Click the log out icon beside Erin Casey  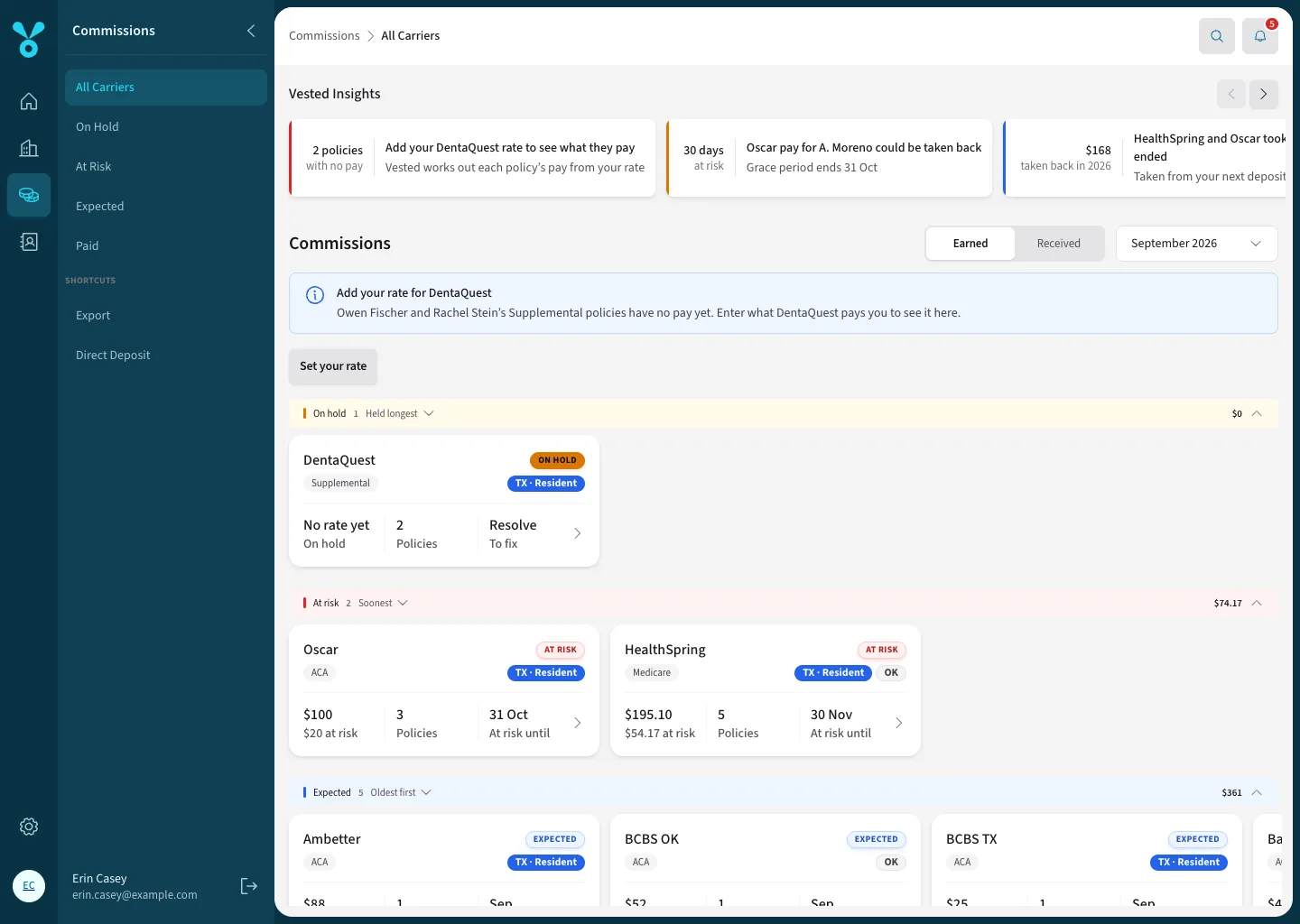pos(249,886)
